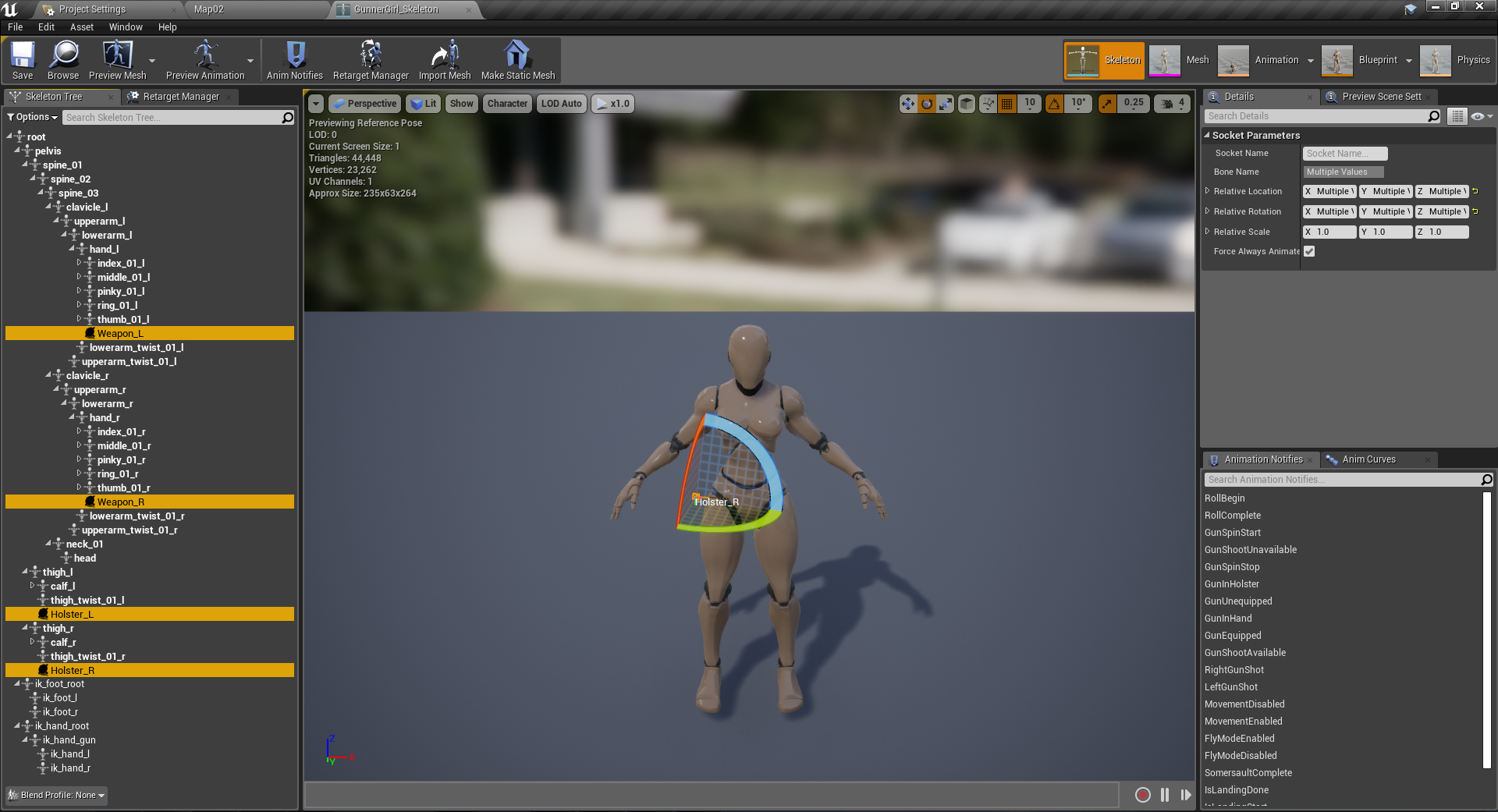Toggle surface snapping cube icon
1498x812 pixels.
pyautogui.click(x=967, y=104)
